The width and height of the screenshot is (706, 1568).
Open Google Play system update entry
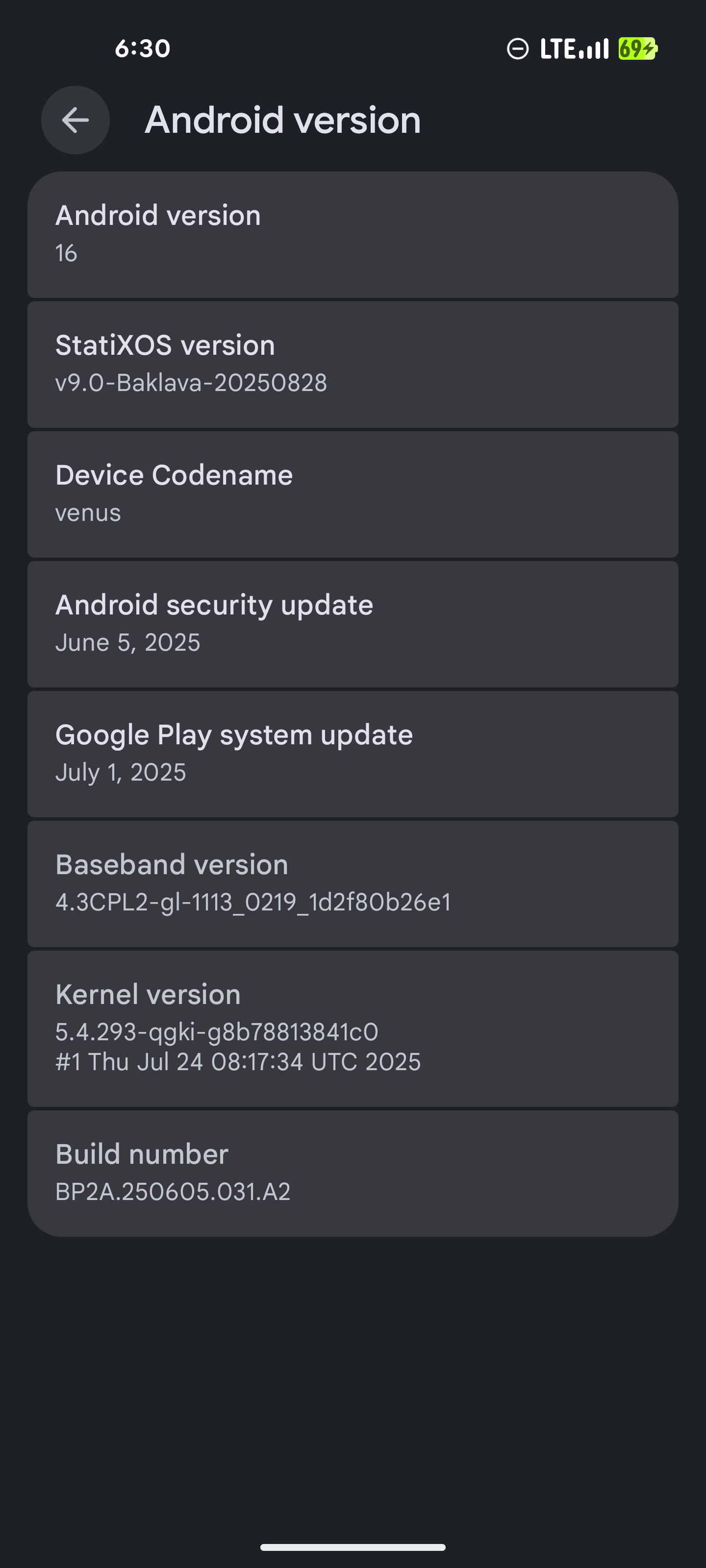point(353,754)
